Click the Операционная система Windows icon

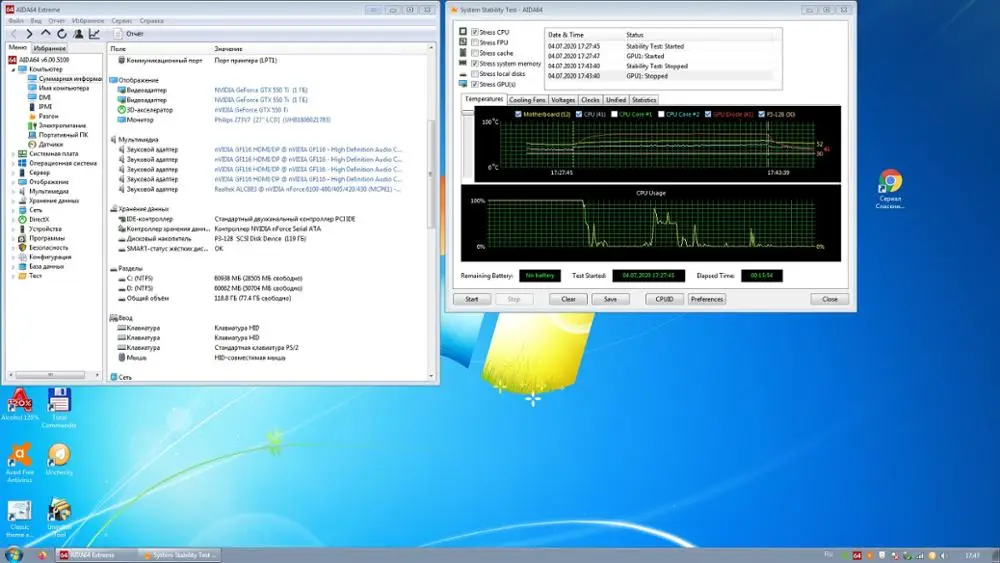click(22, 163)
